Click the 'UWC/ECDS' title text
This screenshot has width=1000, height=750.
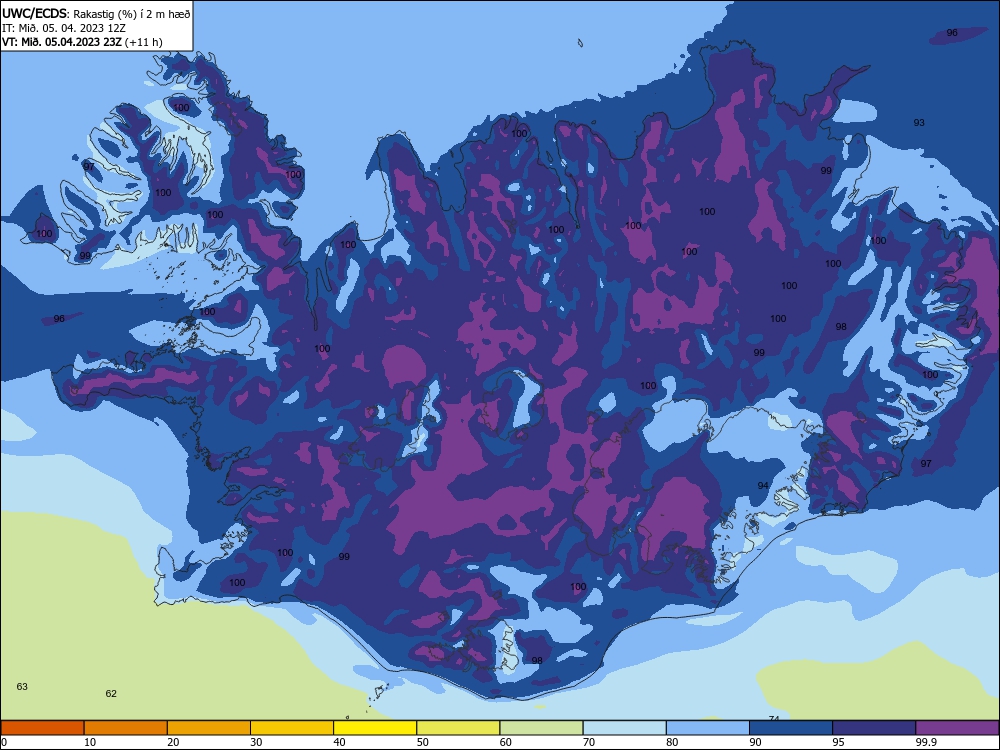pos(35,13)
